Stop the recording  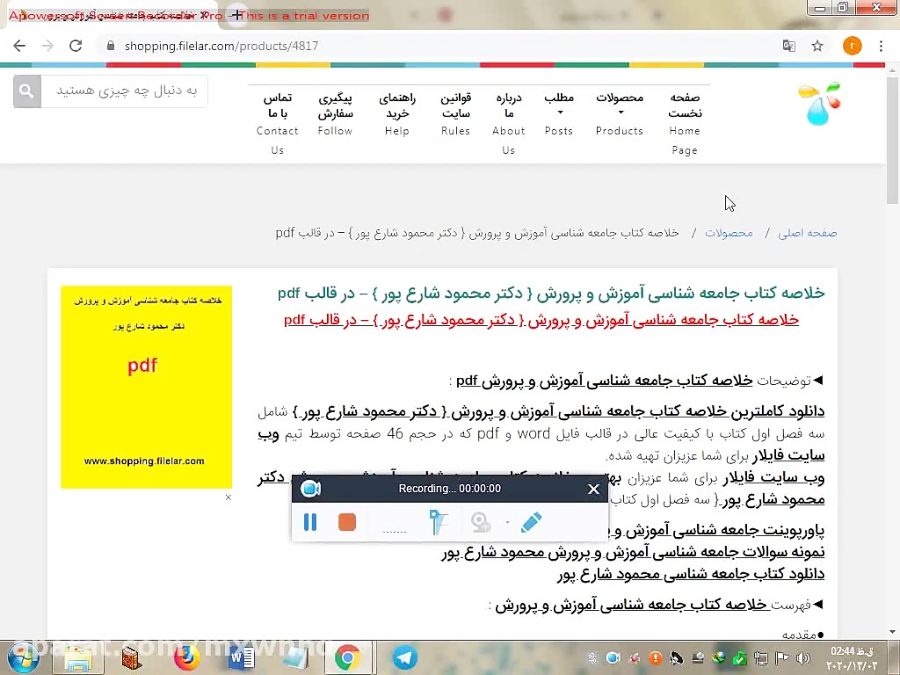click(x=347, y=522)
